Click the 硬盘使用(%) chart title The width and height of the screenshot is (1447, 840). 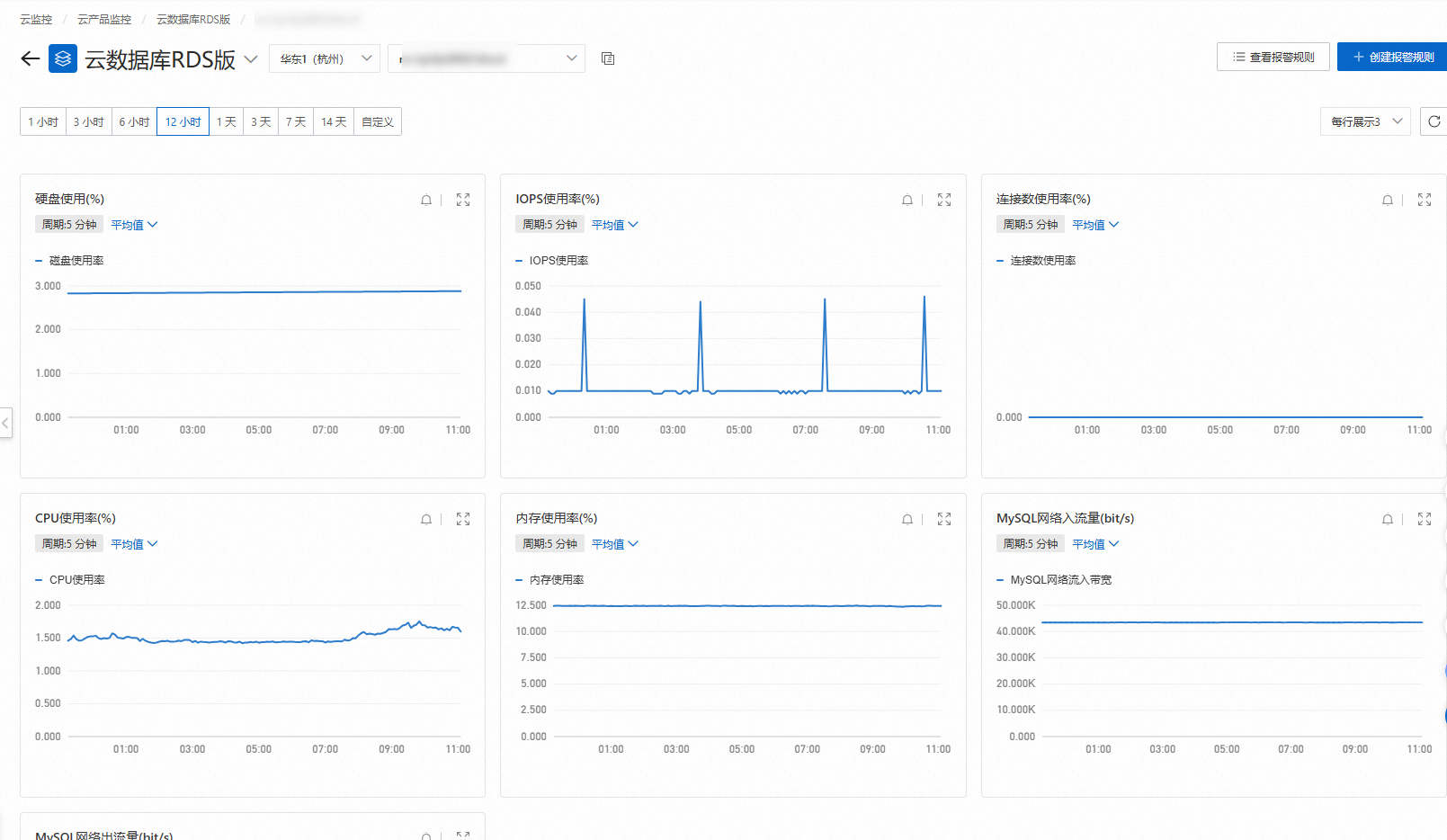pyautogui.click(x=70, y=199)
